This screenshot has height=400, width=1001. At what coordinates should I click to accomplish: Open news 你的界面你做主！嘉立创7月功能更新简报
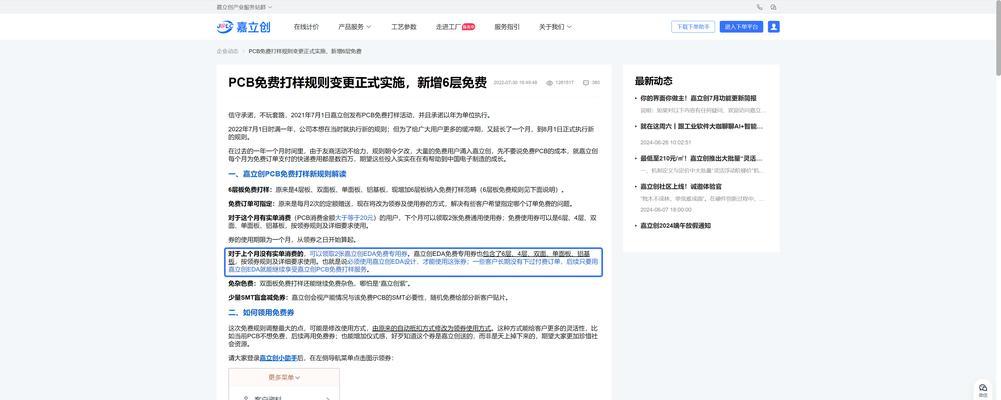click(698, 98)
